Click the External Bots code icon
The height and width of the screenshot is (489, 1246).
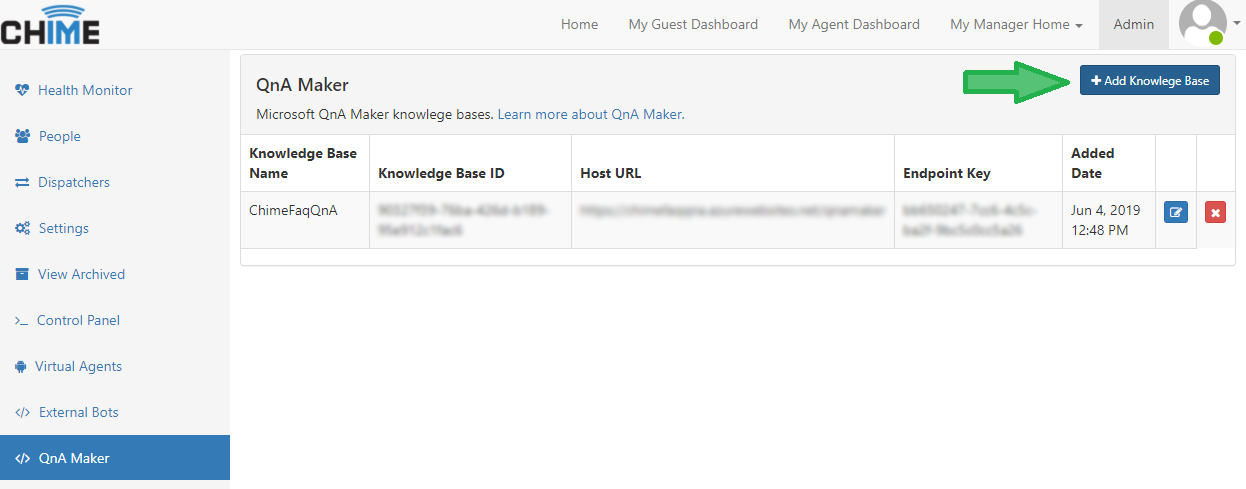point(23,412)
